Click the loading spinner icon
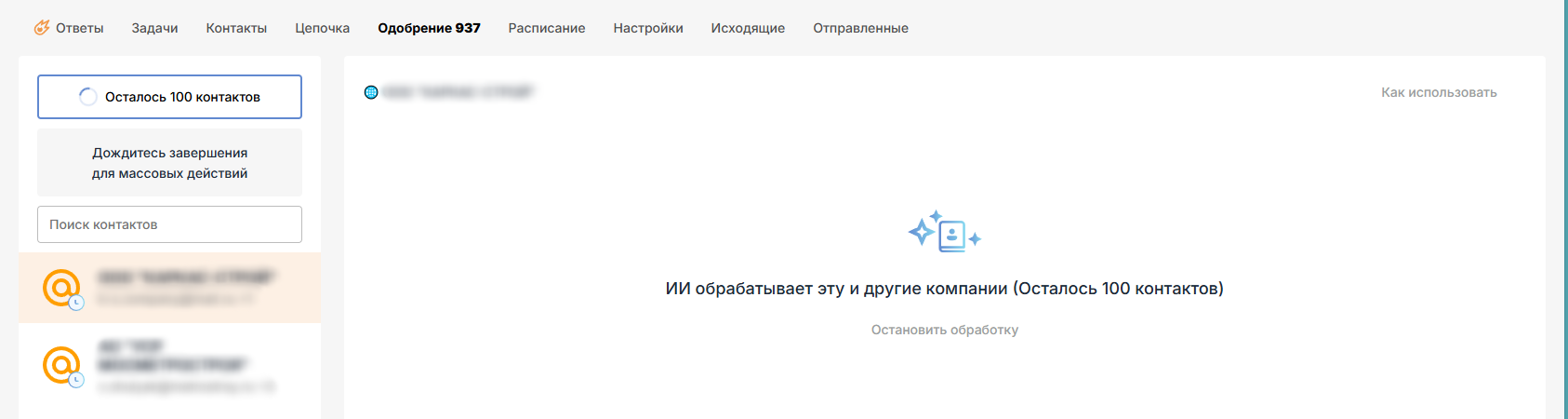Viewport: 1568px width, 419px height. tap(88, 97)
